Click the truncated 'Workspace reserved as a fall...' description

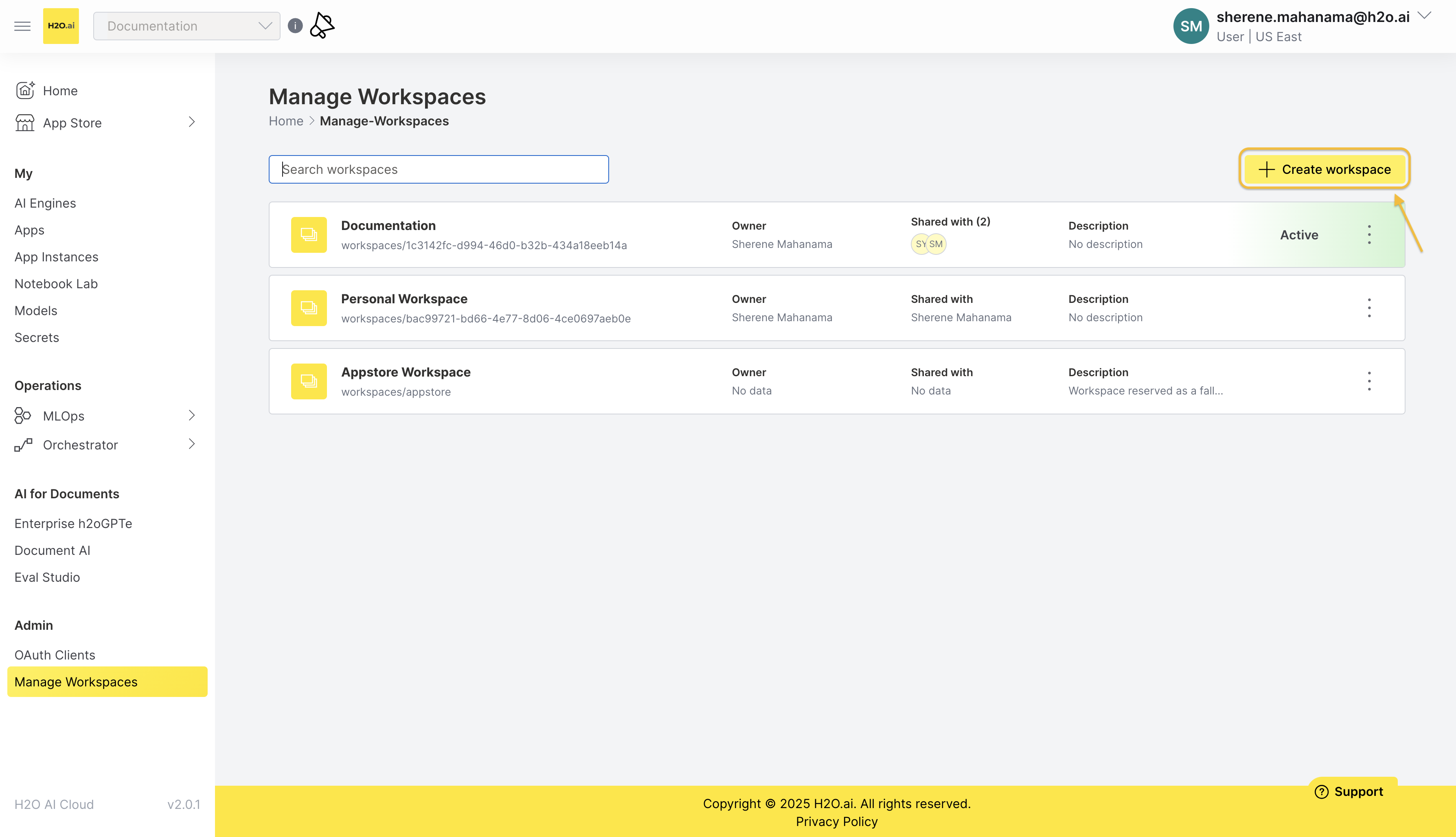click(1145, 390)
